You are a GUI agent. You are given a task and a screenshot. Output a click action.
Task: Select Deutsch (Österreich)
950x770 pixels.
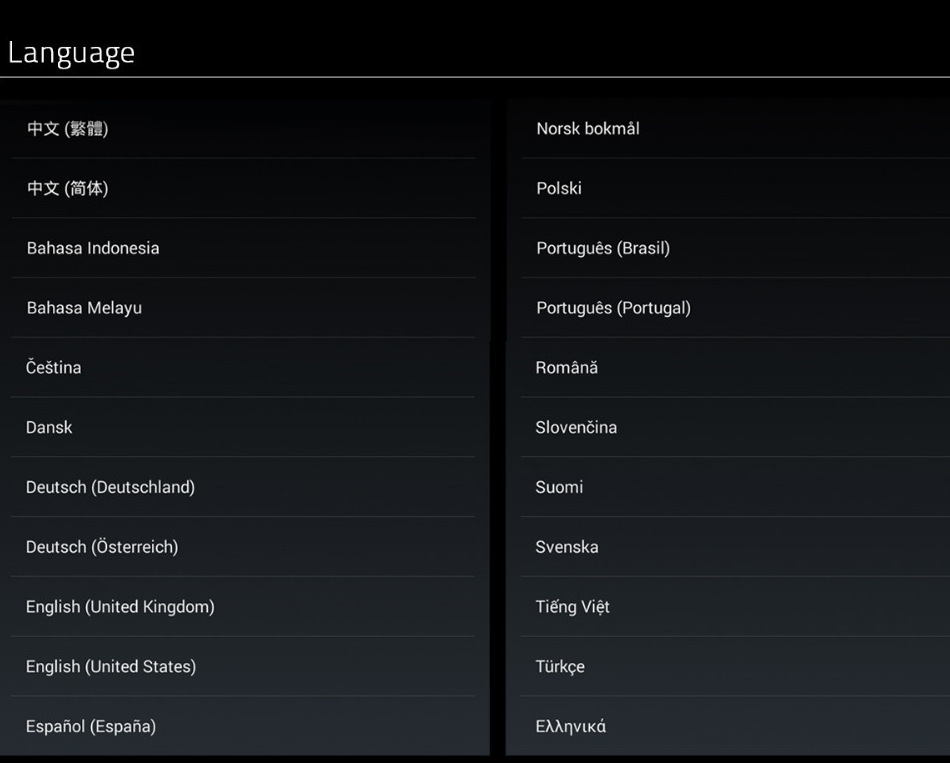(x=102, y=547)
